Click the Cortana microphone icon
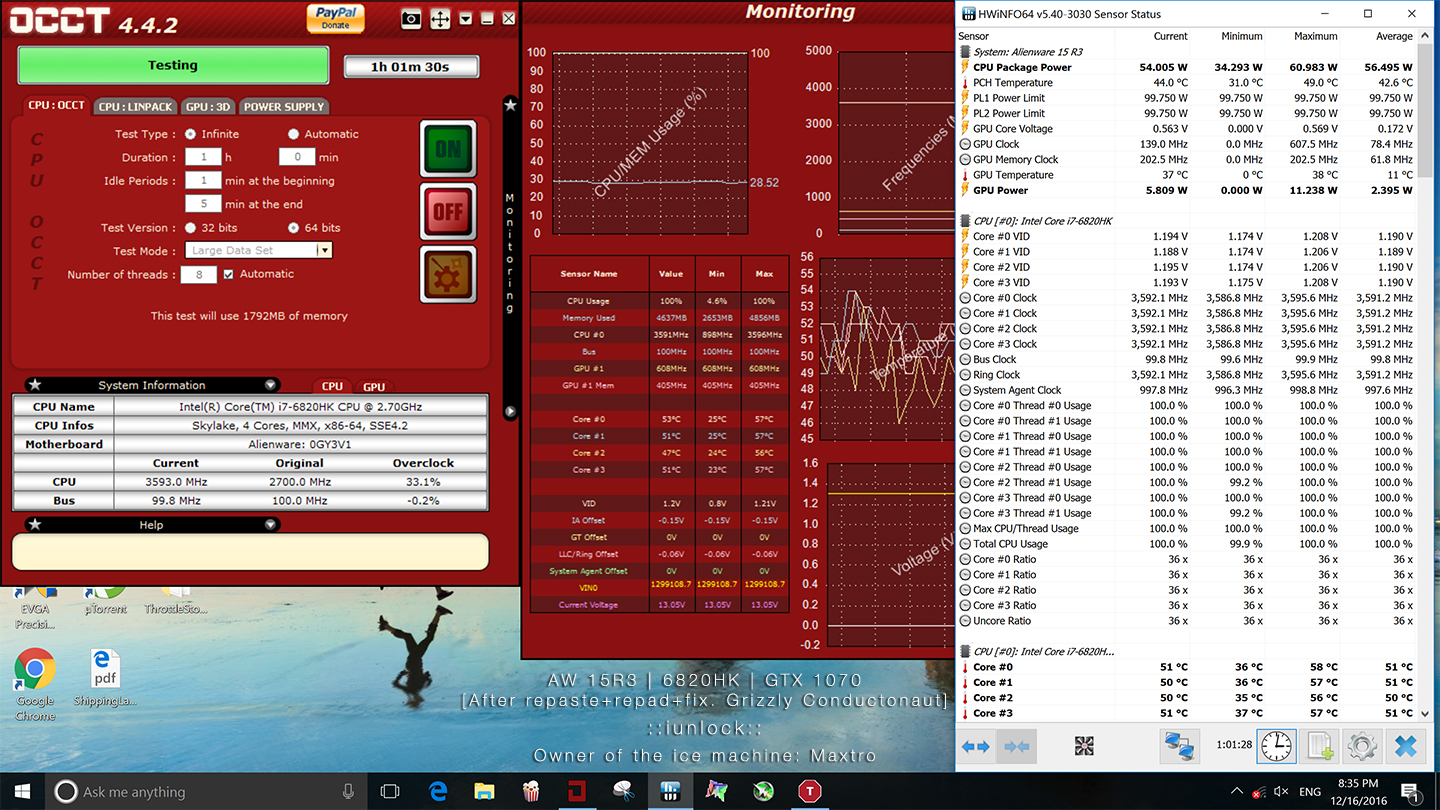Viewport: 1440px width, 810px height. tap(348, 791)
